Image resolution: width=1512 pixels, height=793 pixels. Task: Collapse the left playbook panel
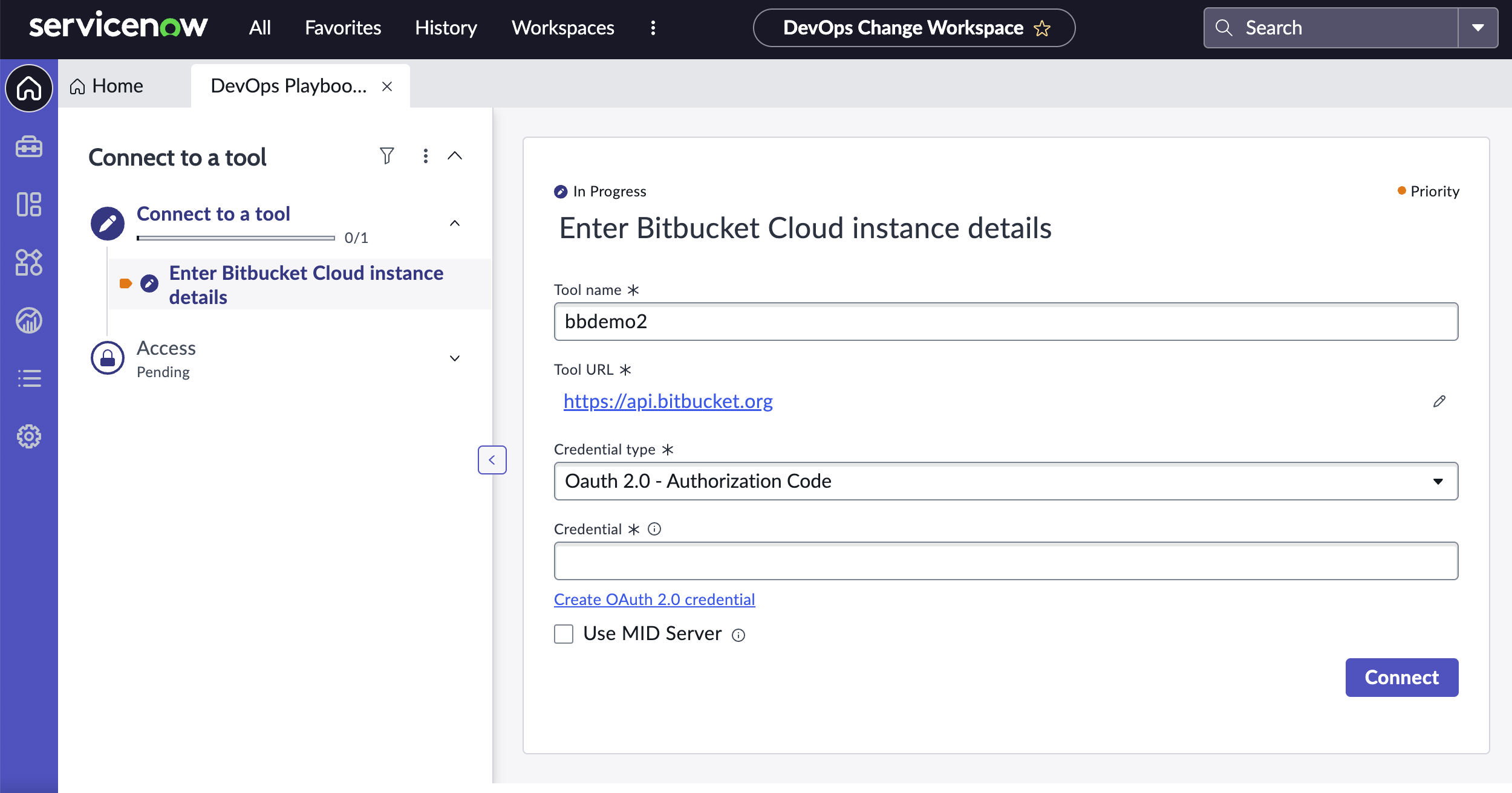tap(492, 460)
